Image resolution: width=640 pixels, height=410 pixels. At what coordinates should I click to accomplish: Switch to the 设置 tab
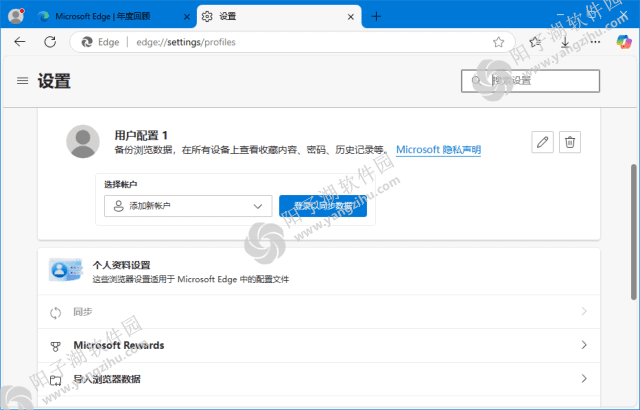[x=279, y=16]
